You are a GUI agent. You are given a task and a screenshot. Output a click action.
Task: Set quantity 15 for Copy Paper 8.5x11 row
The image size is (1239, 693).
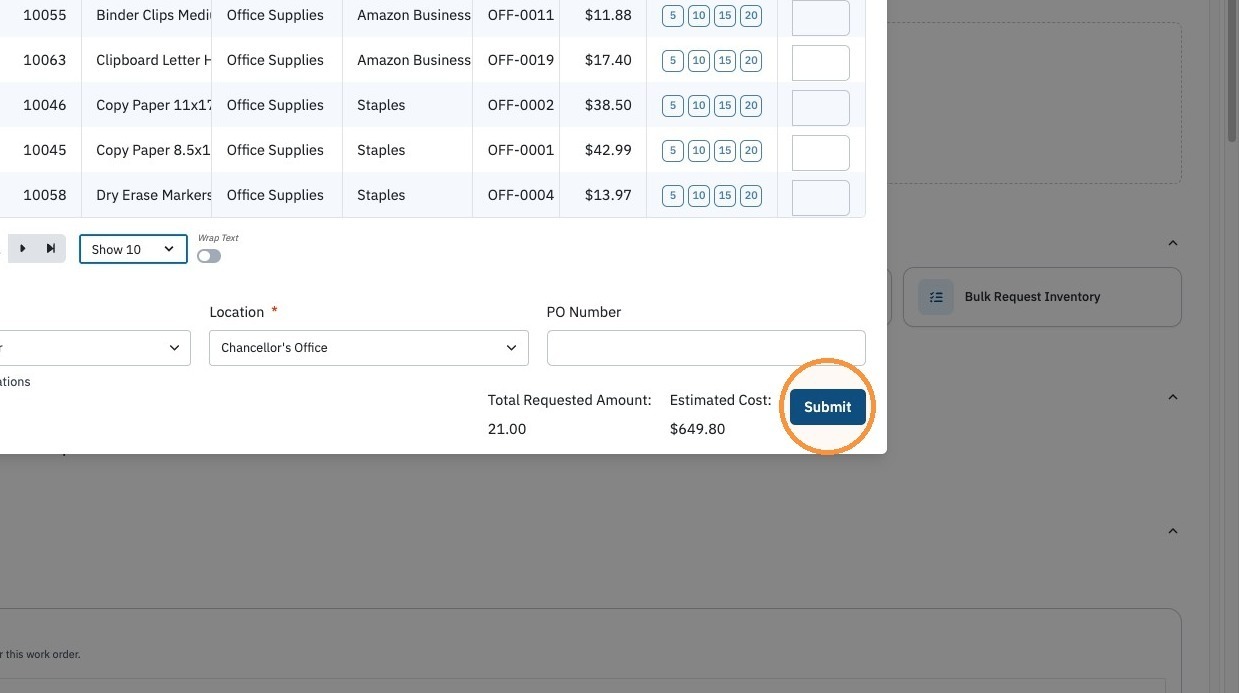(725, 151)
